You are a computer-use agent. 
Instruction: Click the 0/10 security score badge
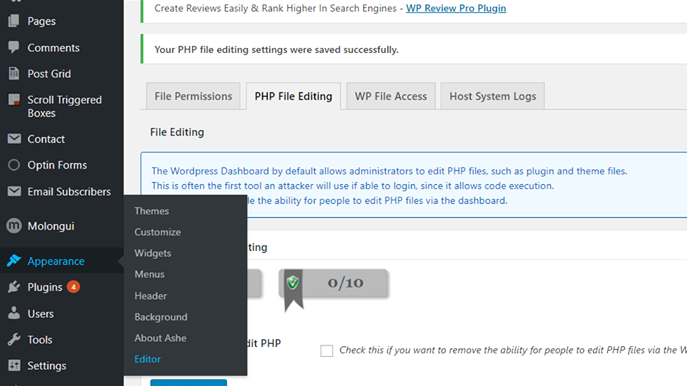333,284
